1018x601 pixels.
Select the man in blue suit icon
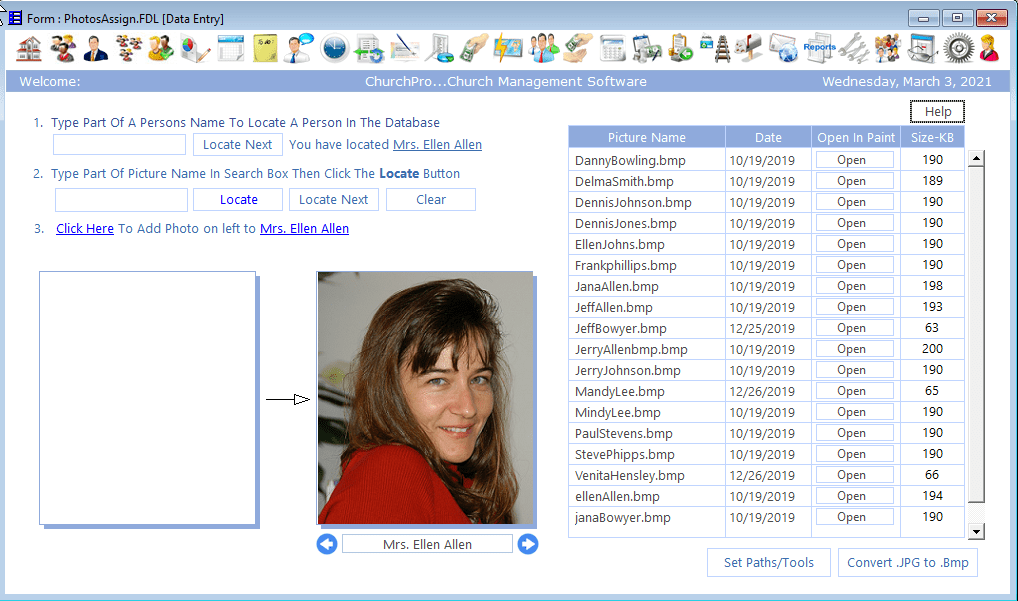95,49
